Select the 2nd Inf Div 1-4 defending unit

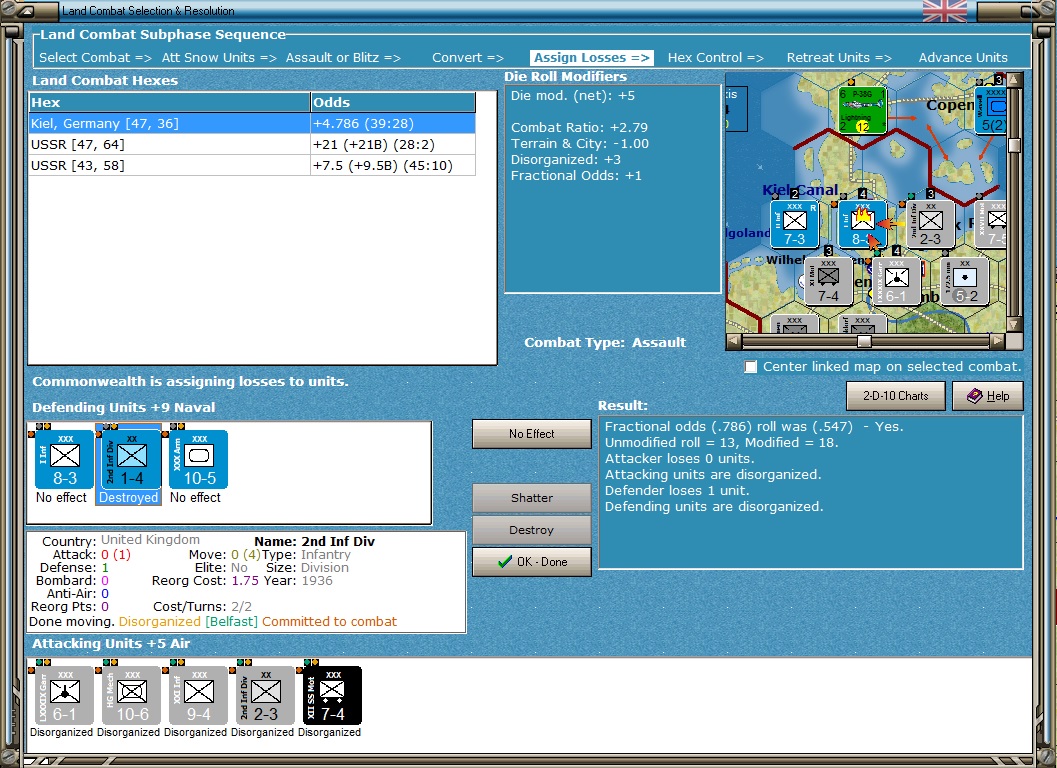(131, 459)
